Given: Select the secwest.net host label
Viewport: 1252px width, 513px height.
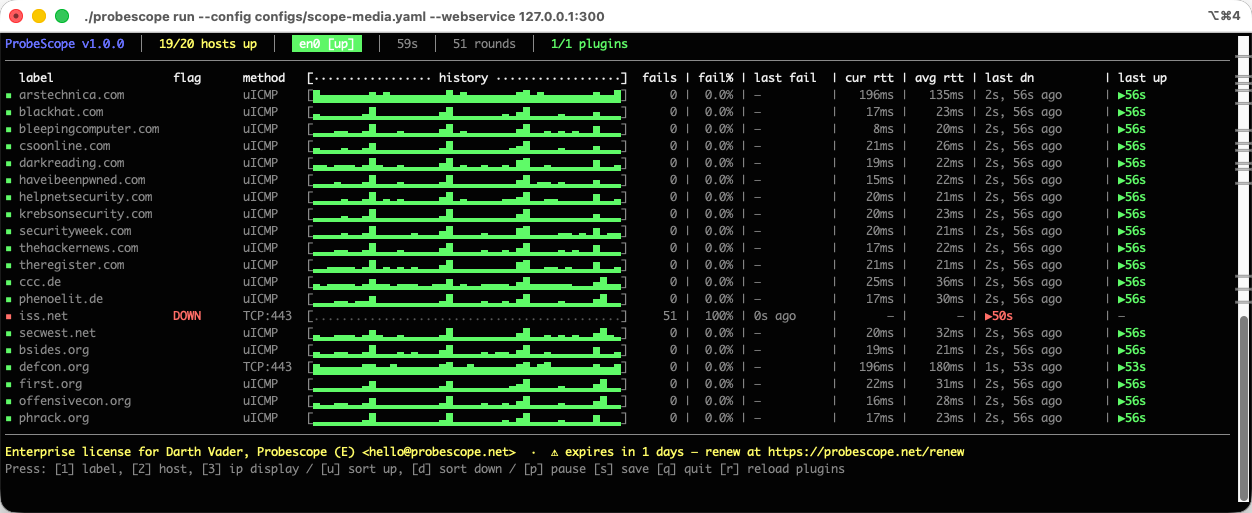Looking at the screenshot, I should coord(58,333).
